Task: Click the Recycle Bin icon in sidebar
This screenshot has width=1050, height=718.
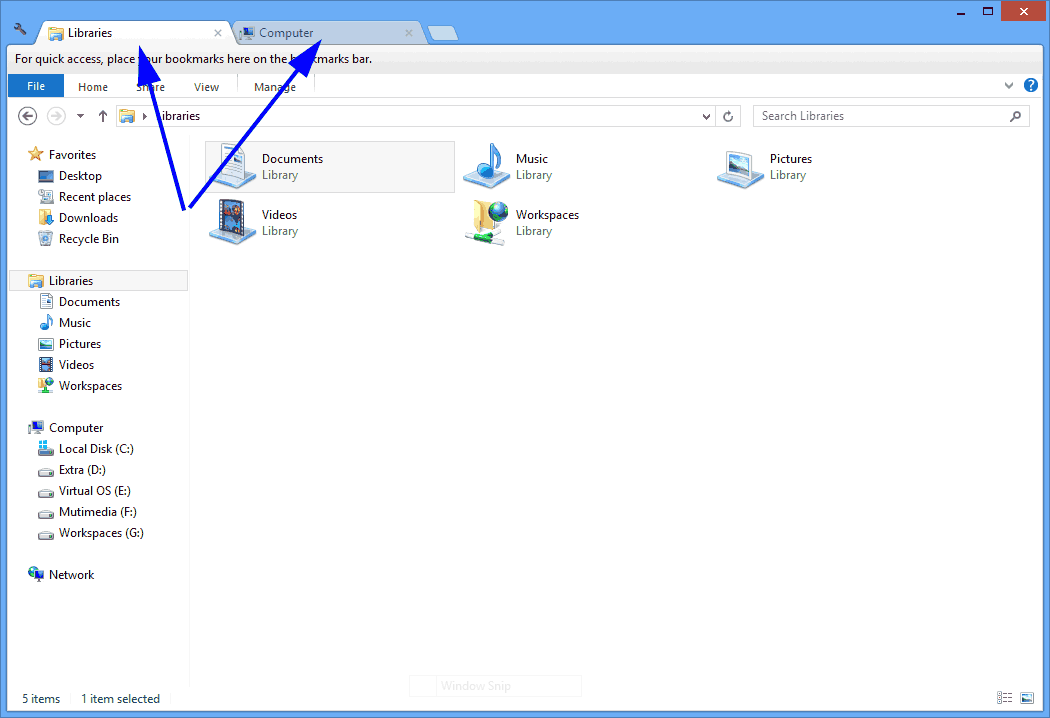Action: coord(46,238)
